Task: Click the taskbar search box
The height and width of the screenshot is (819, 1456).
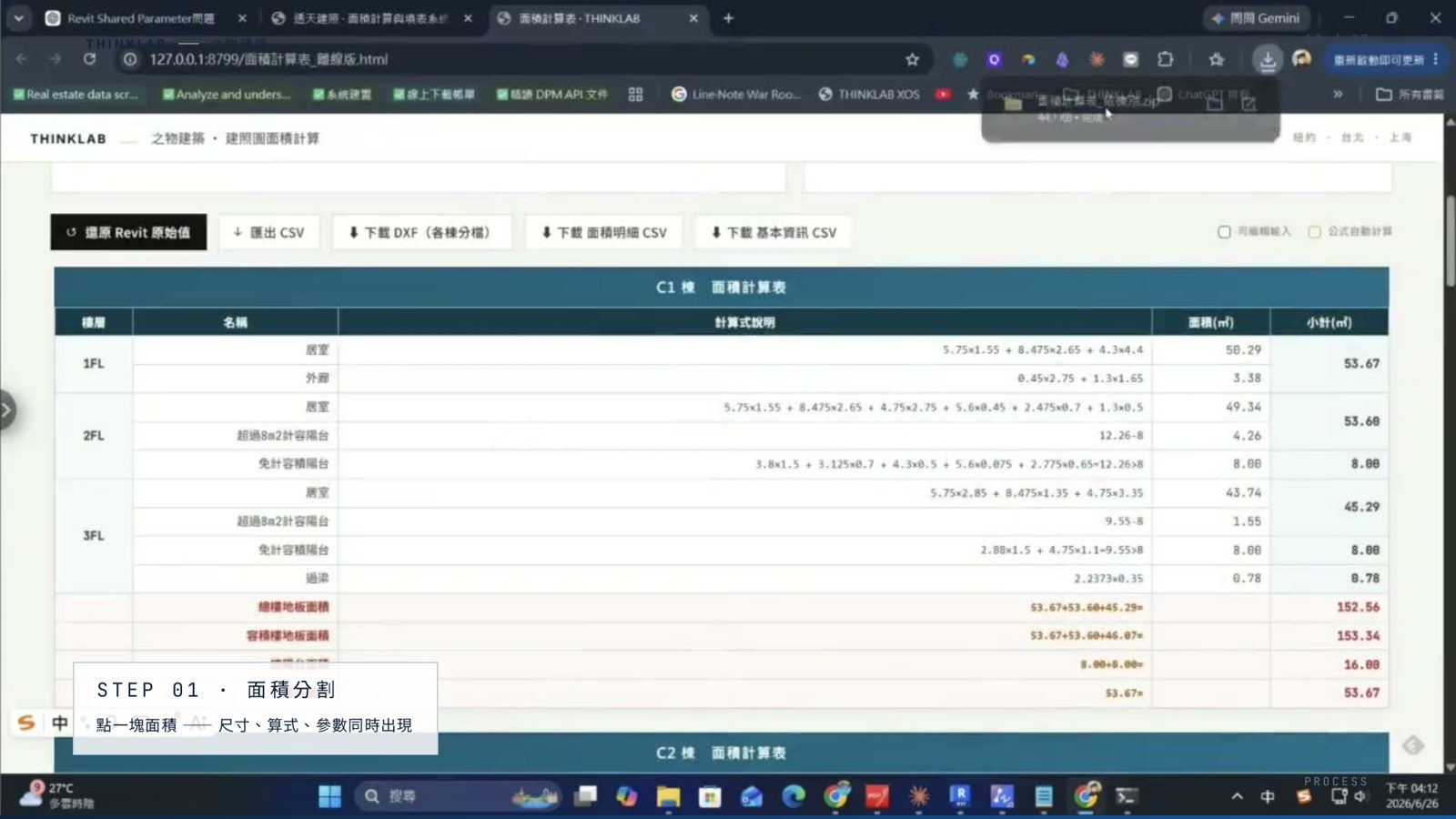Action: point(457,796)
